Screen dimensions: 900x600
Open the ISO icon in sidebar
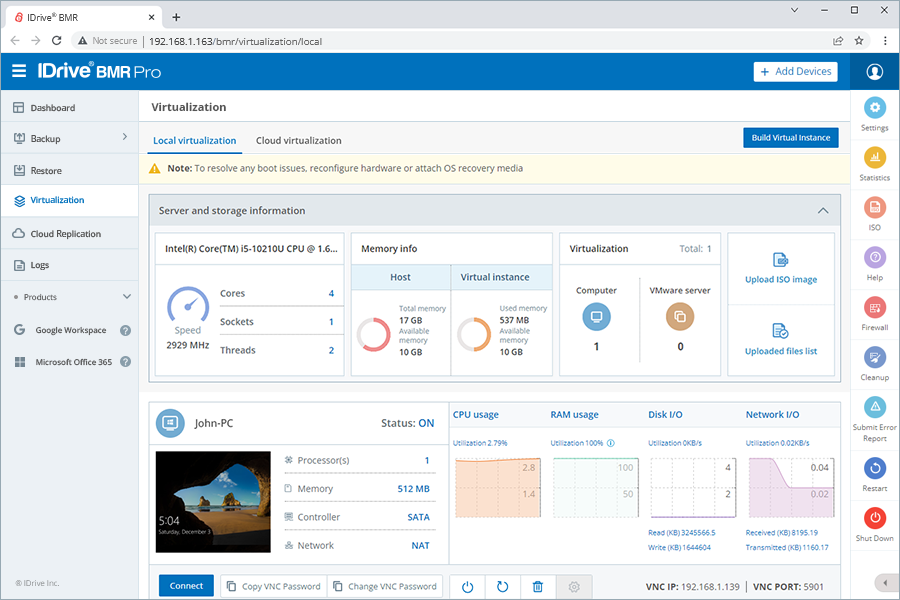[874, 207]
